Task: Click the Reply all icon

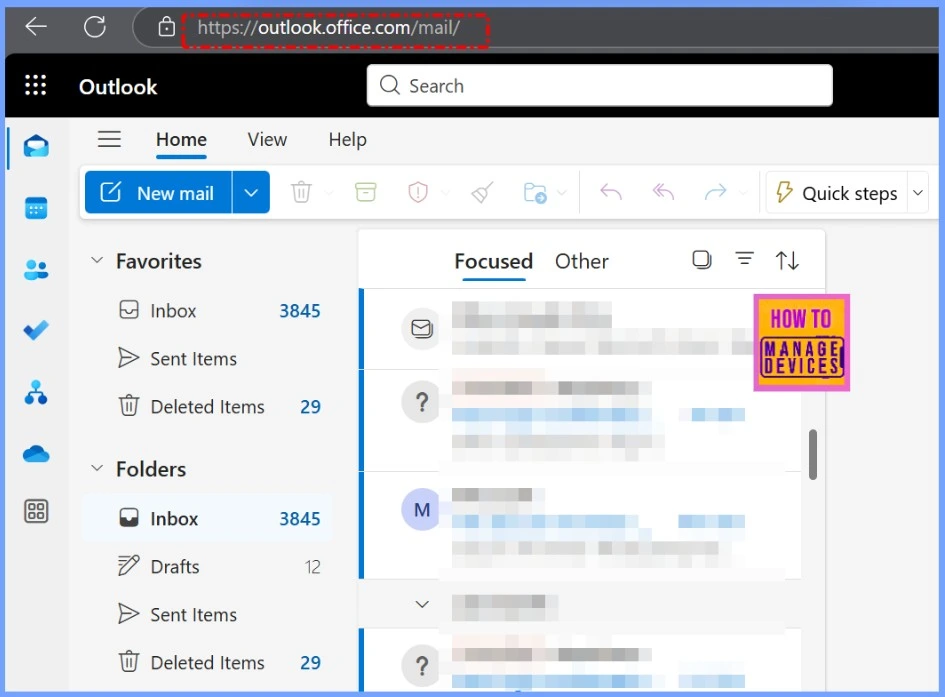Action: [663, 192]
